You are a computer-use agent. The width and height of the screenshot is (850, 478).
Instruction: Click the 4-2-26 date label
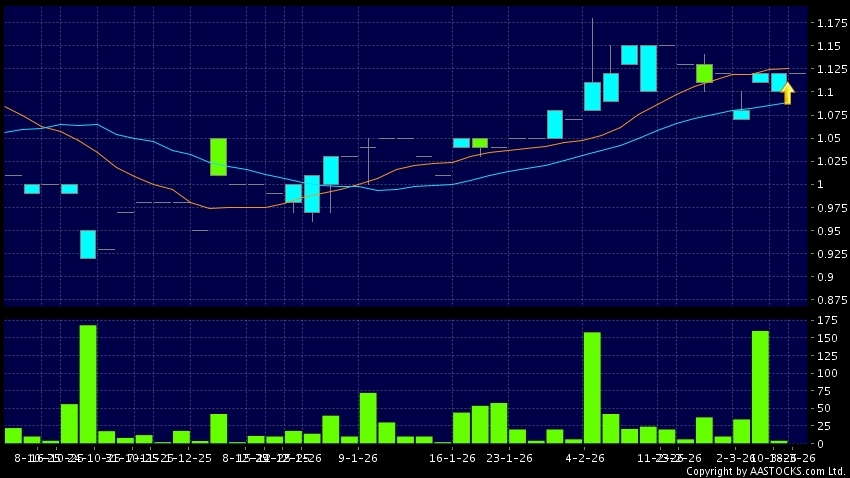[585, 457]
